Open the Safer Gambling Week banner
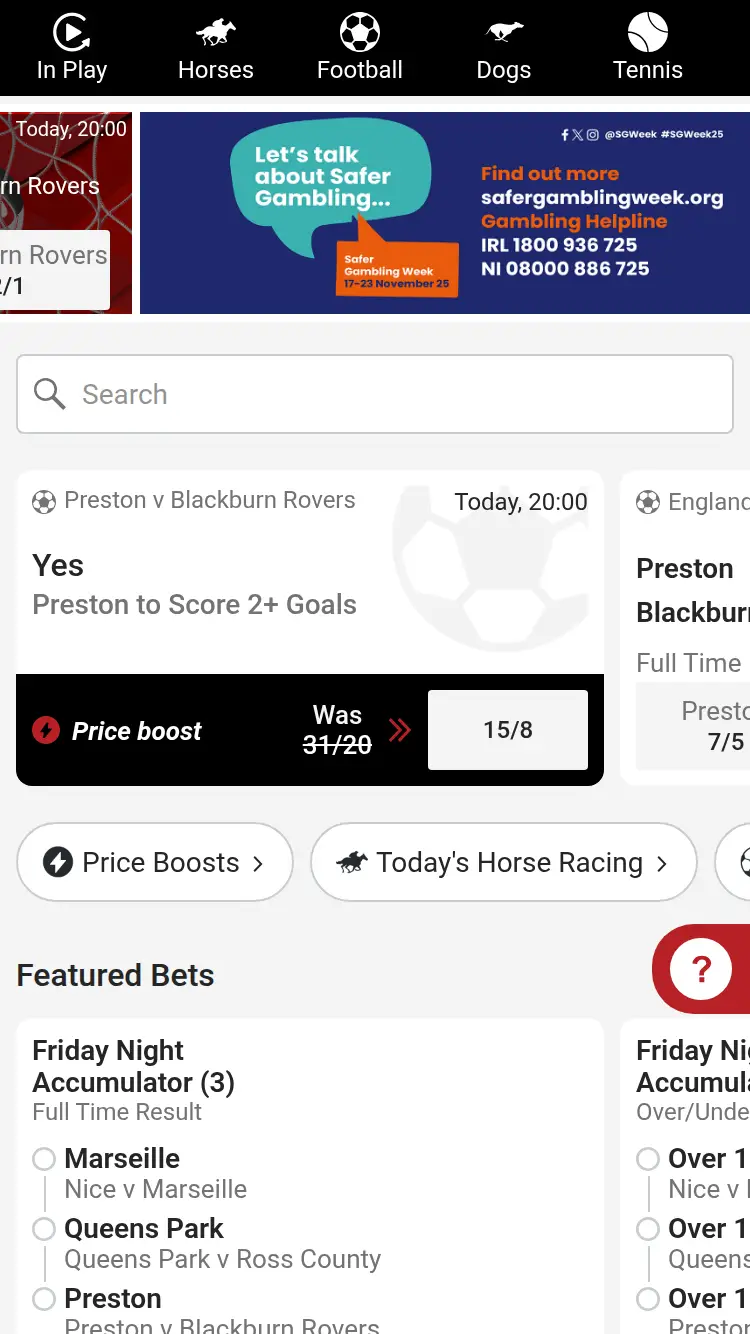The height and width of the screenshot is (1334, 750). tap(445, 213)
